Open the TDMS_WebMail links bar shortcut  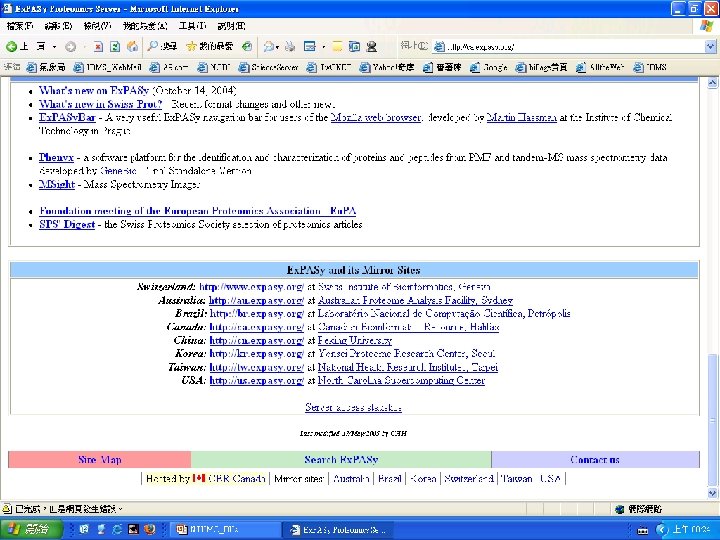tap(108, 68)
